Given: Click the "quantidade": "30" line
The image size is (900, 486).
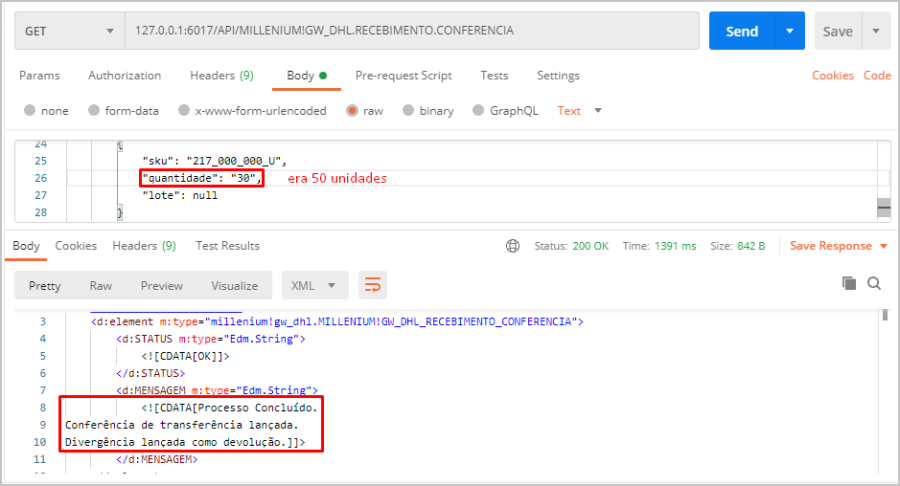Looking at the screenshot, I should click(201, 178).
